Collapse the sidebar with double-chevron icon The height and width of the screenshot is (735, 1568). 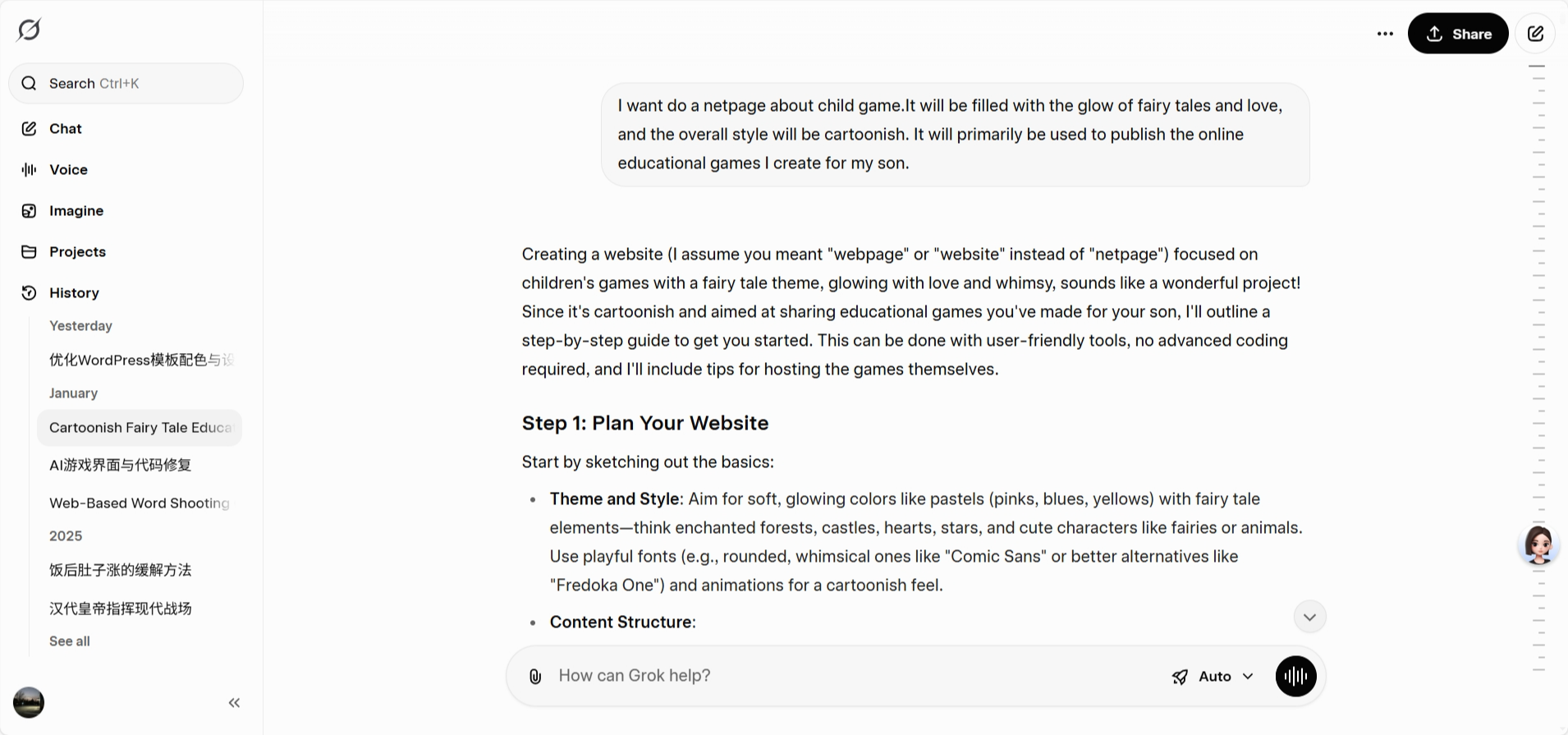(x=234, y=703)
